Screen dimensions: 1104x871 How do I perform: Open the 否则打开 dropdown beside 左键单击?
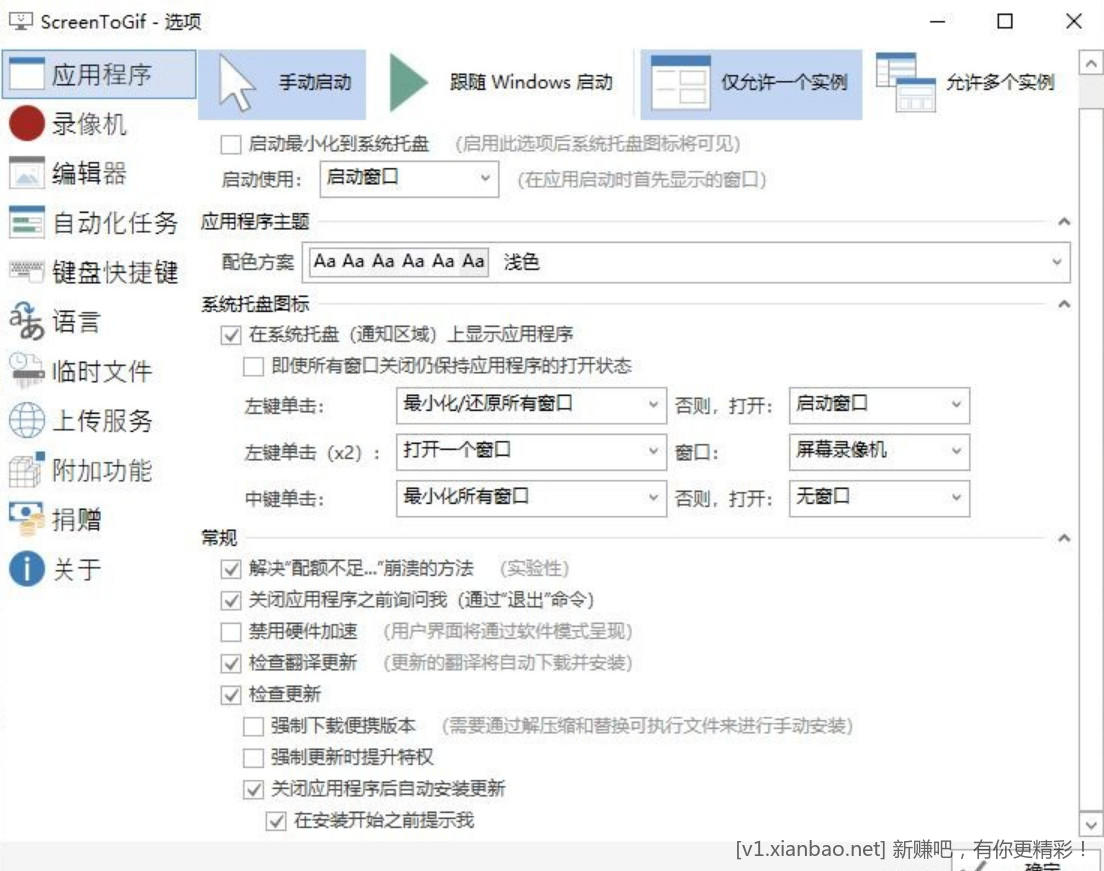pyautogui.click(x=879, y=405)
